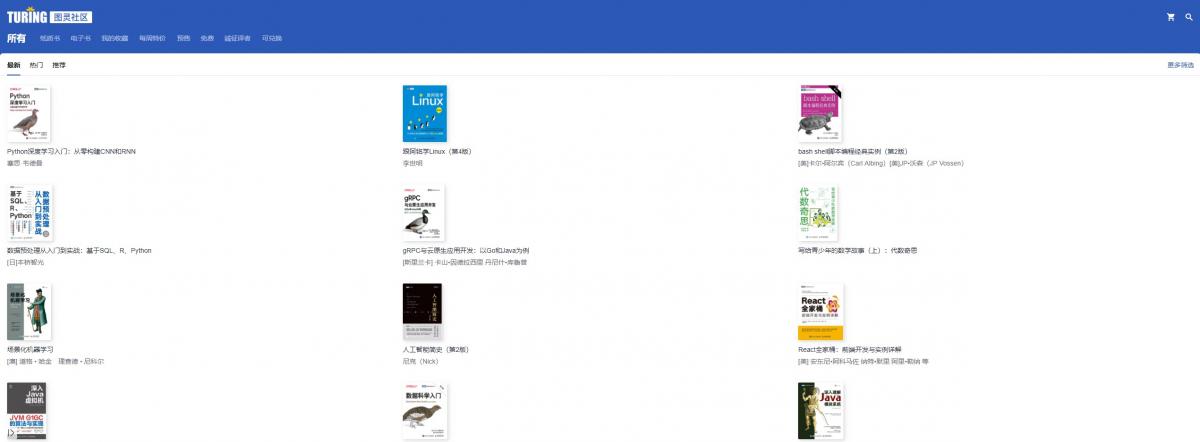The image size is (1200, 442).
Task: Open the 数据预处理从入门到实战 title link
Action: (x=79, y=250)
